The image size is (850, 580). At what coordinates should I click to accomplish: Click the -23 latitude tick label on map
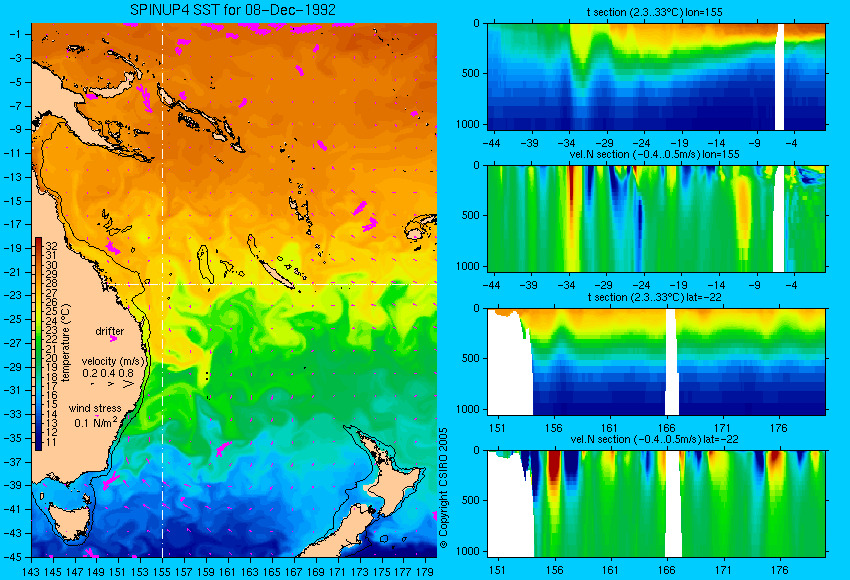(12, 295)
